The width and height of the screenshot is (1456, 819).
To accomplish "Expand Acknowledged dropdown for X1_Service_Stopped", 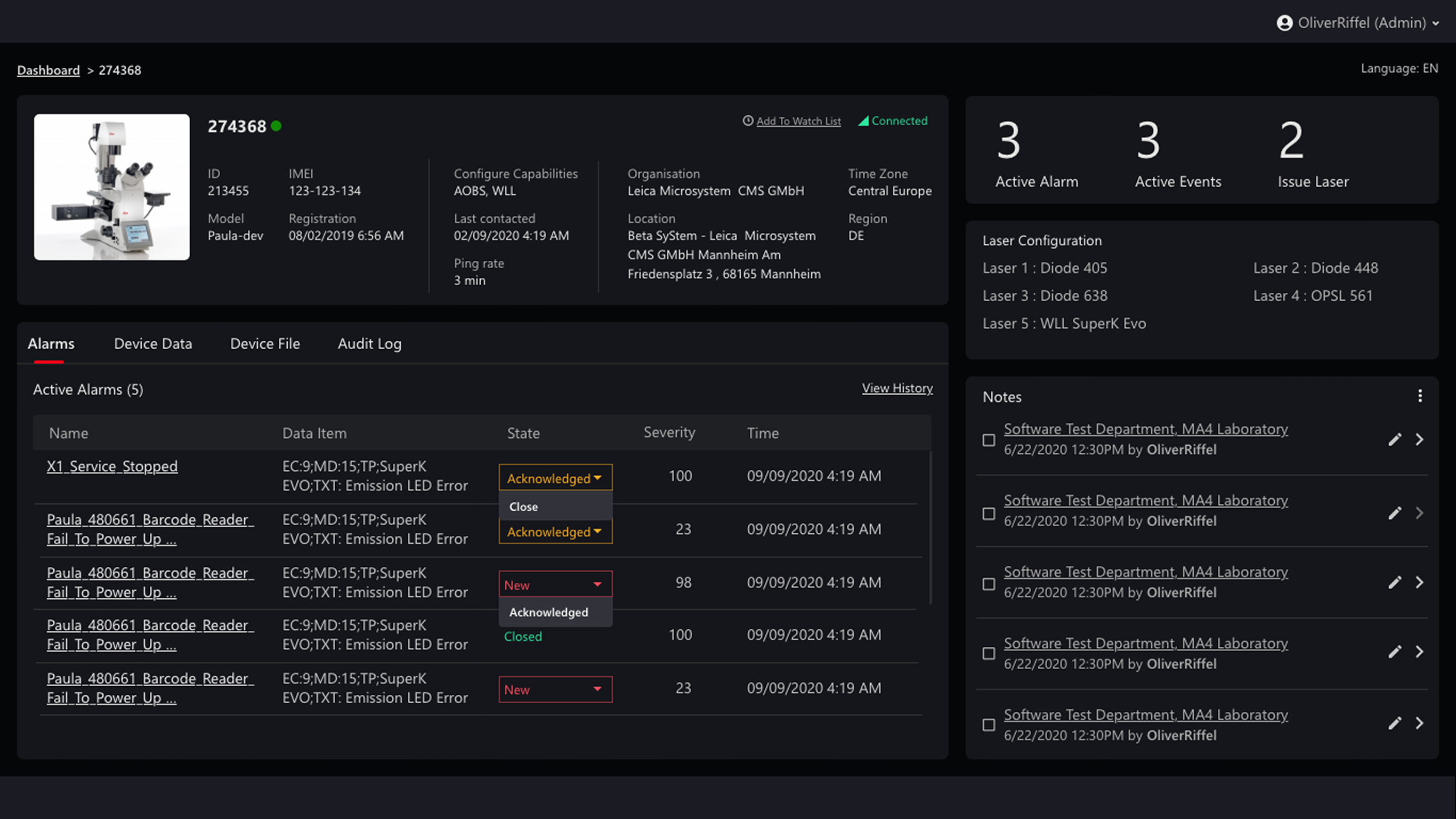I will click(555, 478).
